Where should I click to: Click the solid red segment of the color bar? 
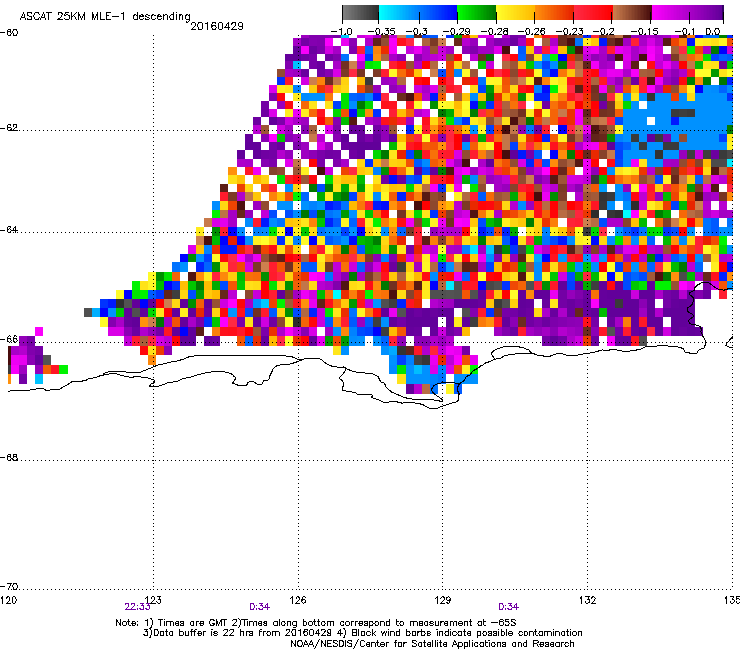593,13
